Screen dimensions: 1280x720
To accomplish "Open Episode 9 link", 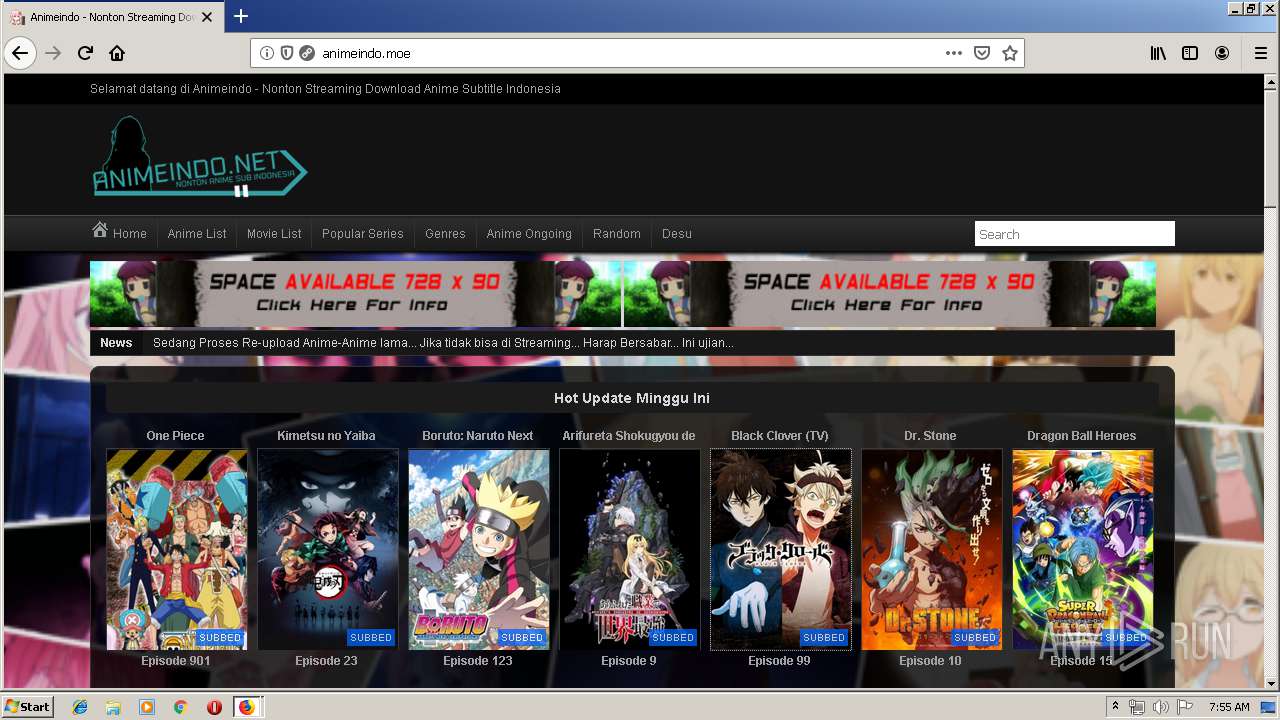I will point(629,660).
